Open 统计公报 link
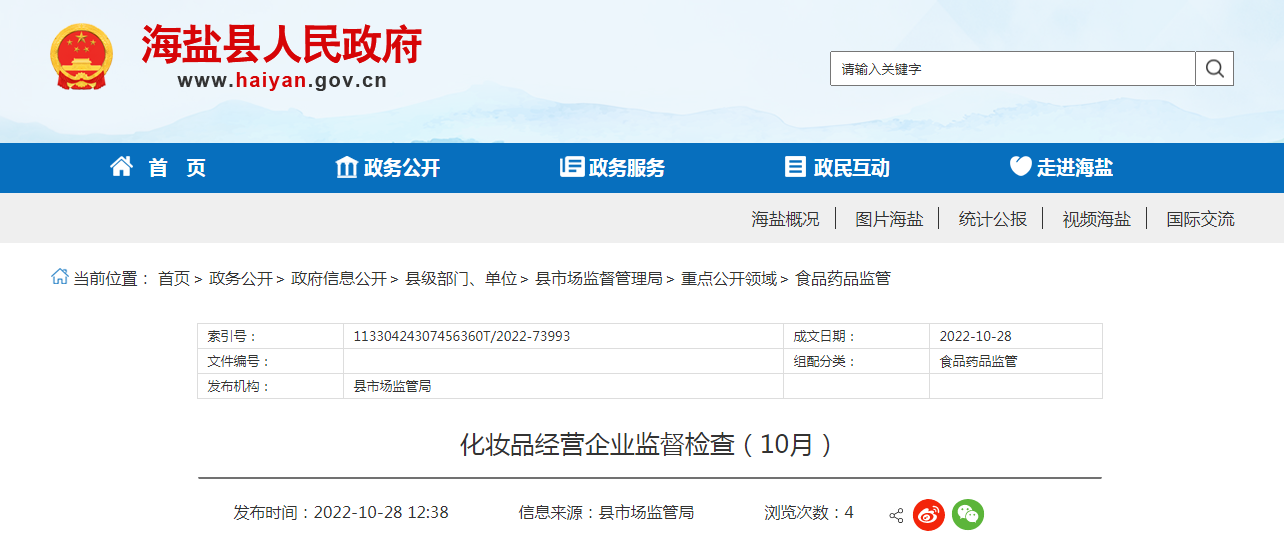1284x542 pixels. [993, 219]
